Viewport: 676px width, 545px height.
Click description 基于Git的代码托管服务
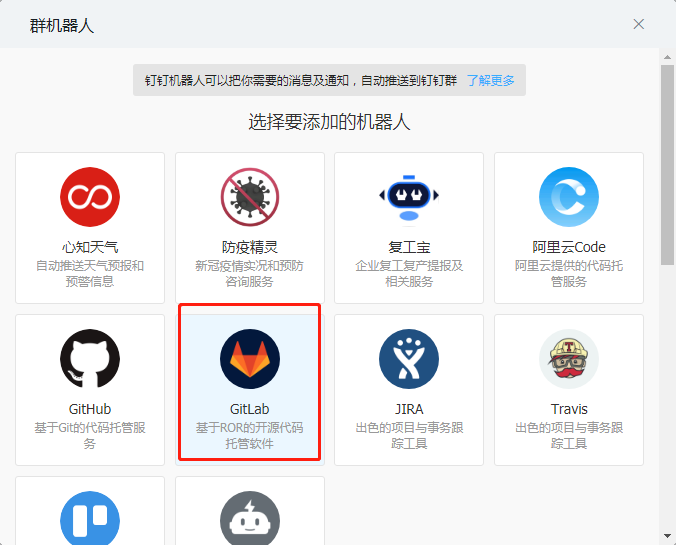point(90,435)
